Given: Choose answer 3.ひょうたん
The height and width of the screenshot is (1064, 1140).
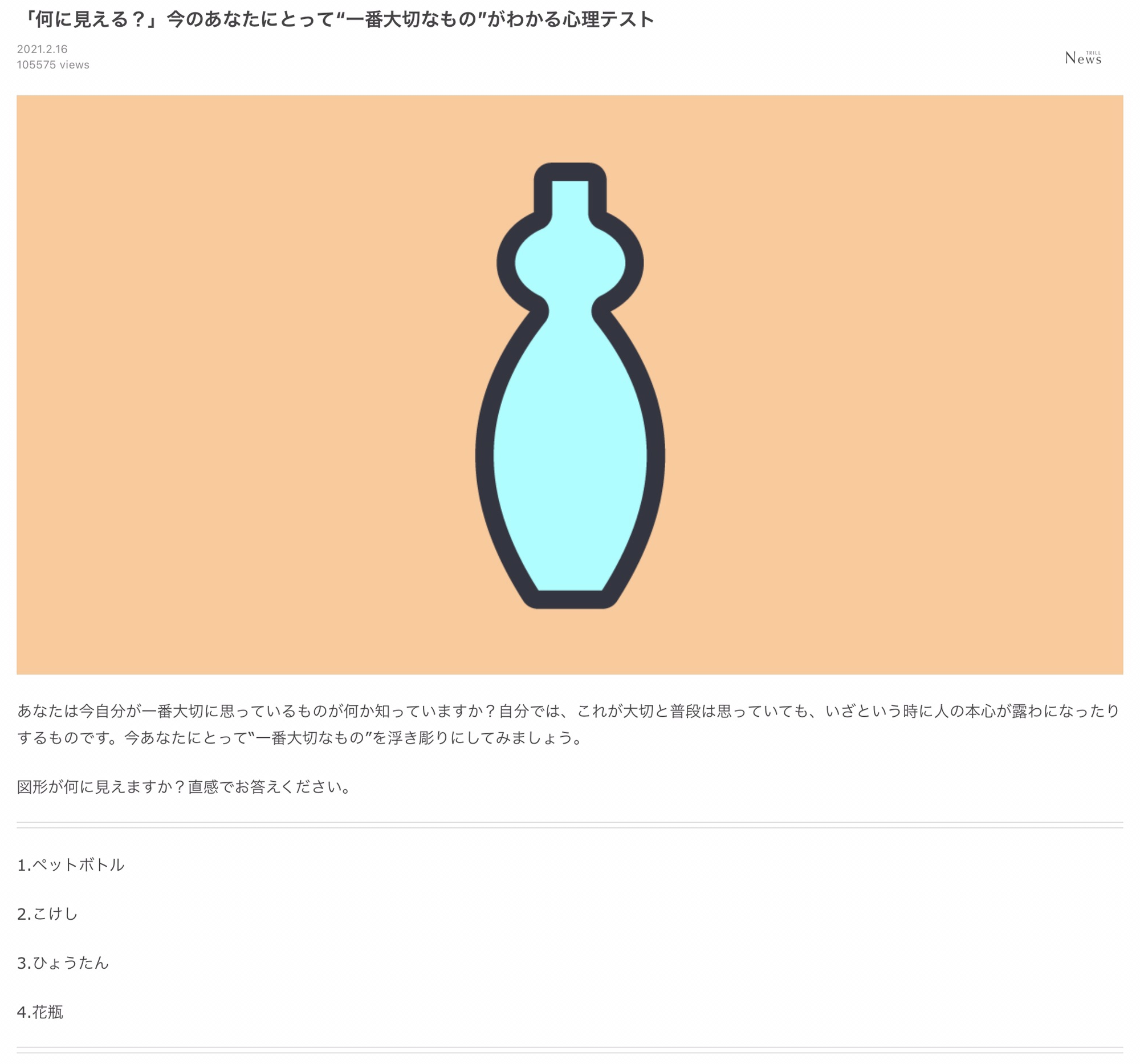Looking at the screenshot, I should pyautogui.click(x=63, y=963).
